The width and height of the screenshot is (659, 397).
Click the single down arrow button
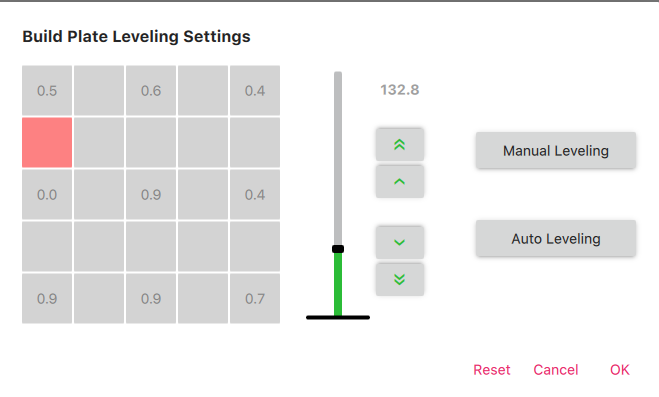(x=400, y=242)
